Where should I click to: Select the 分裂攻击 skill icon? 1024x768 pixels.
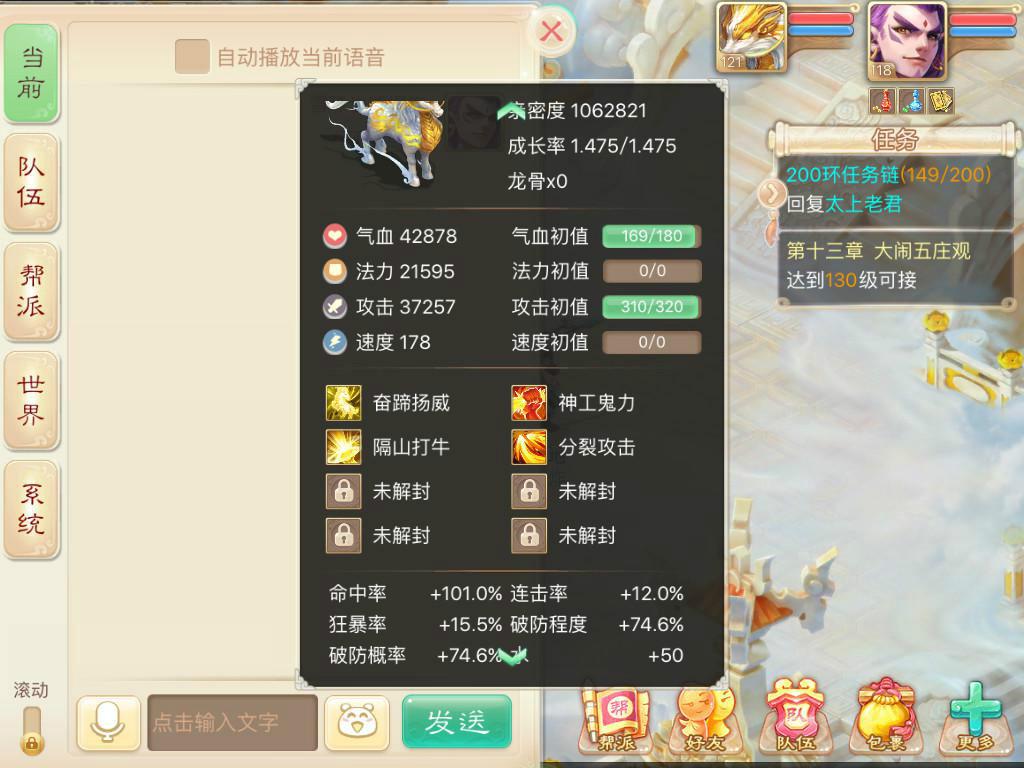(x=529, y=447)
